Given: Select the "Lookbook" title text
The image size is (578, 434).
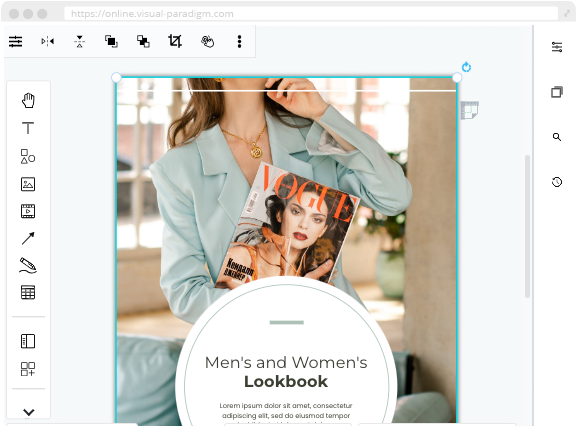Looking at the screenshot, I should [x=286, y=382].
